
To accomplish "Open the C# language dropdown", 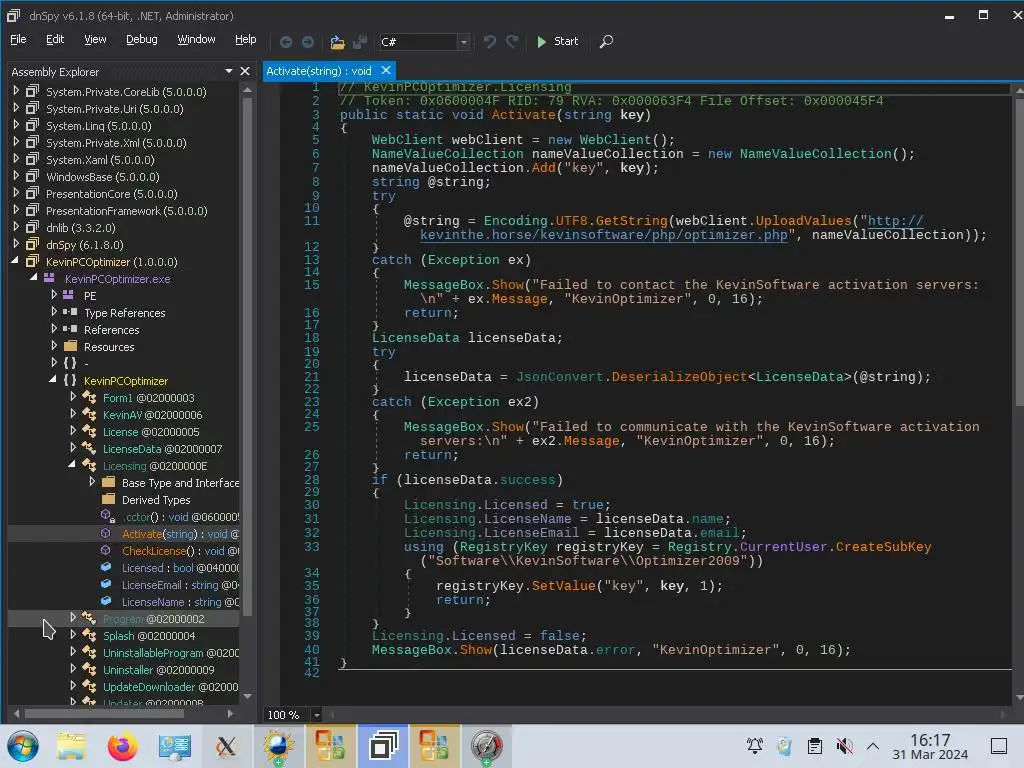I will coord(464,42).
